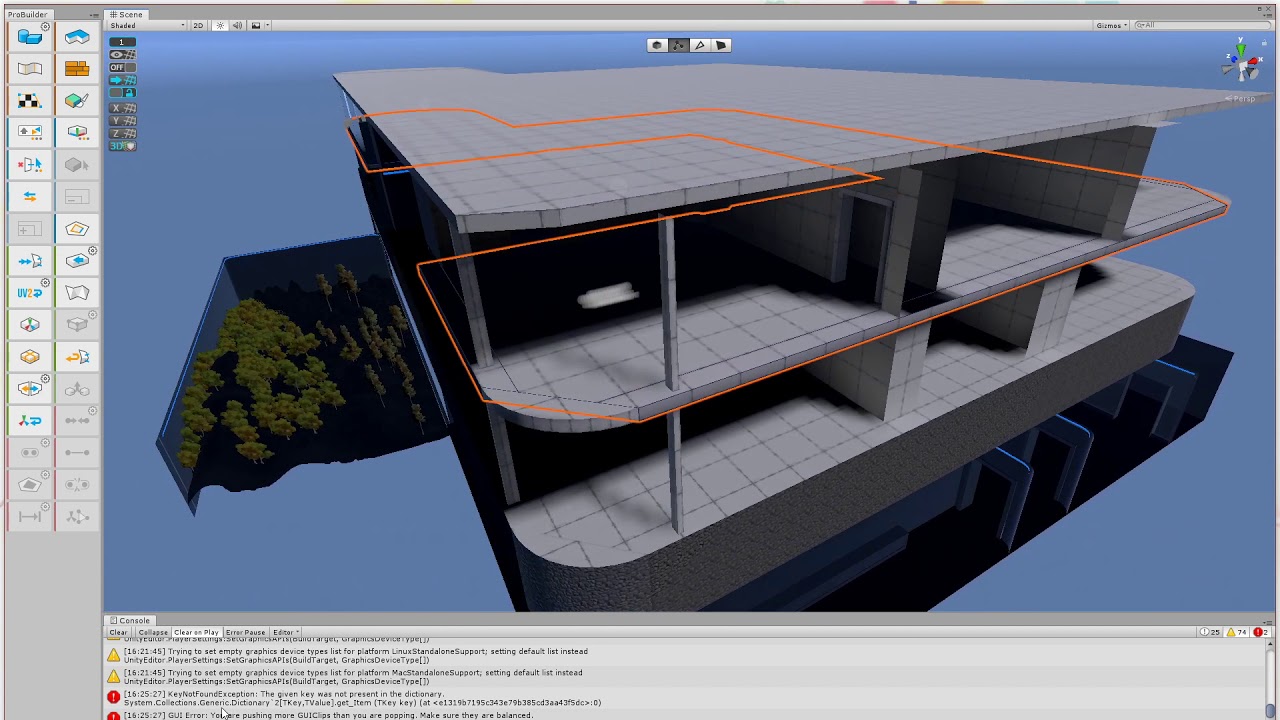Switch to the Scene tab
The image size is (1280, 720).
click(x=127, y=15)
